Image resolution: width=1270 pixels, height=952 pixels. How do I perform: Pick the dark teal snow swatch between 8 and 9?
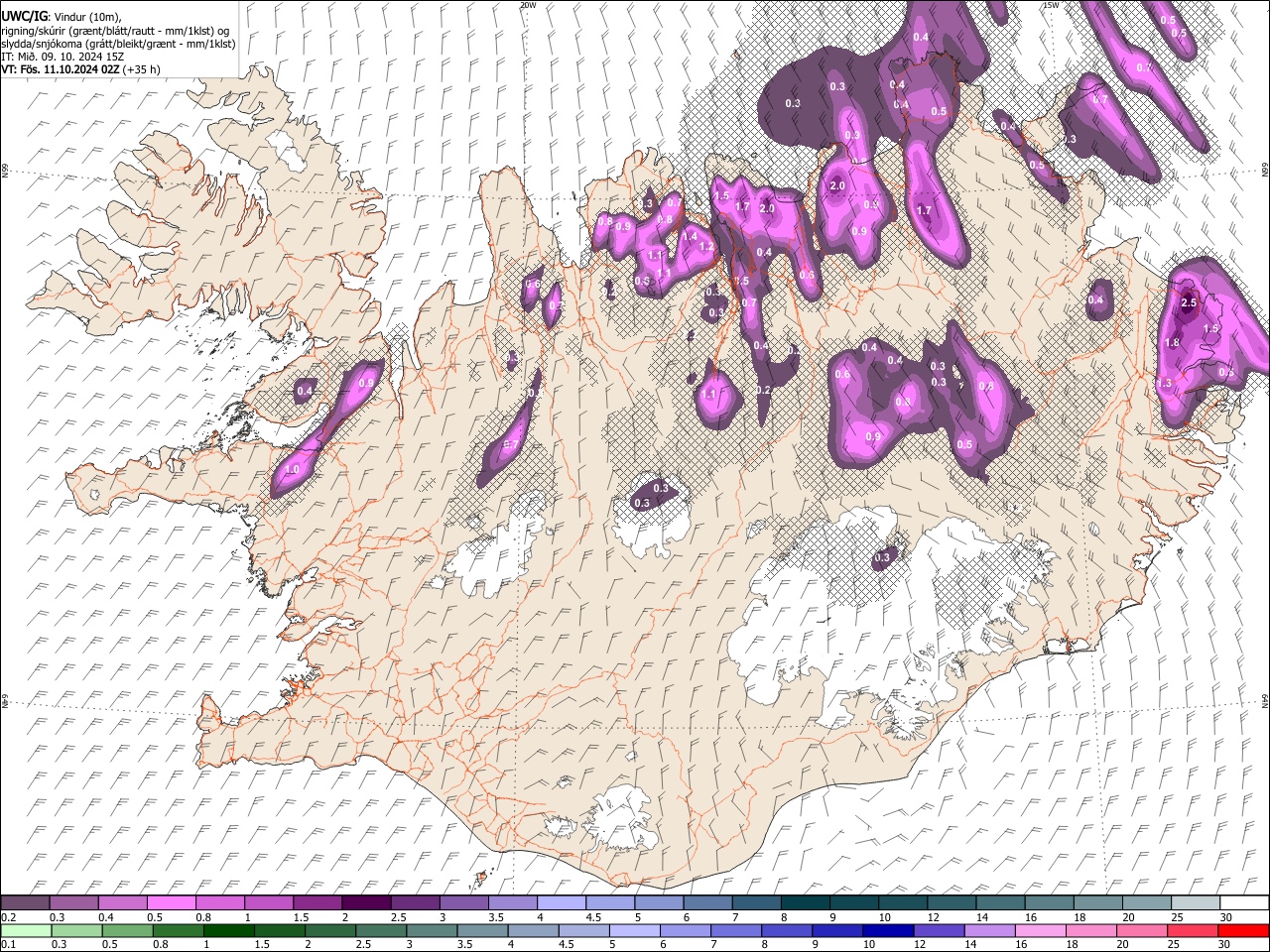pos(805,902)
